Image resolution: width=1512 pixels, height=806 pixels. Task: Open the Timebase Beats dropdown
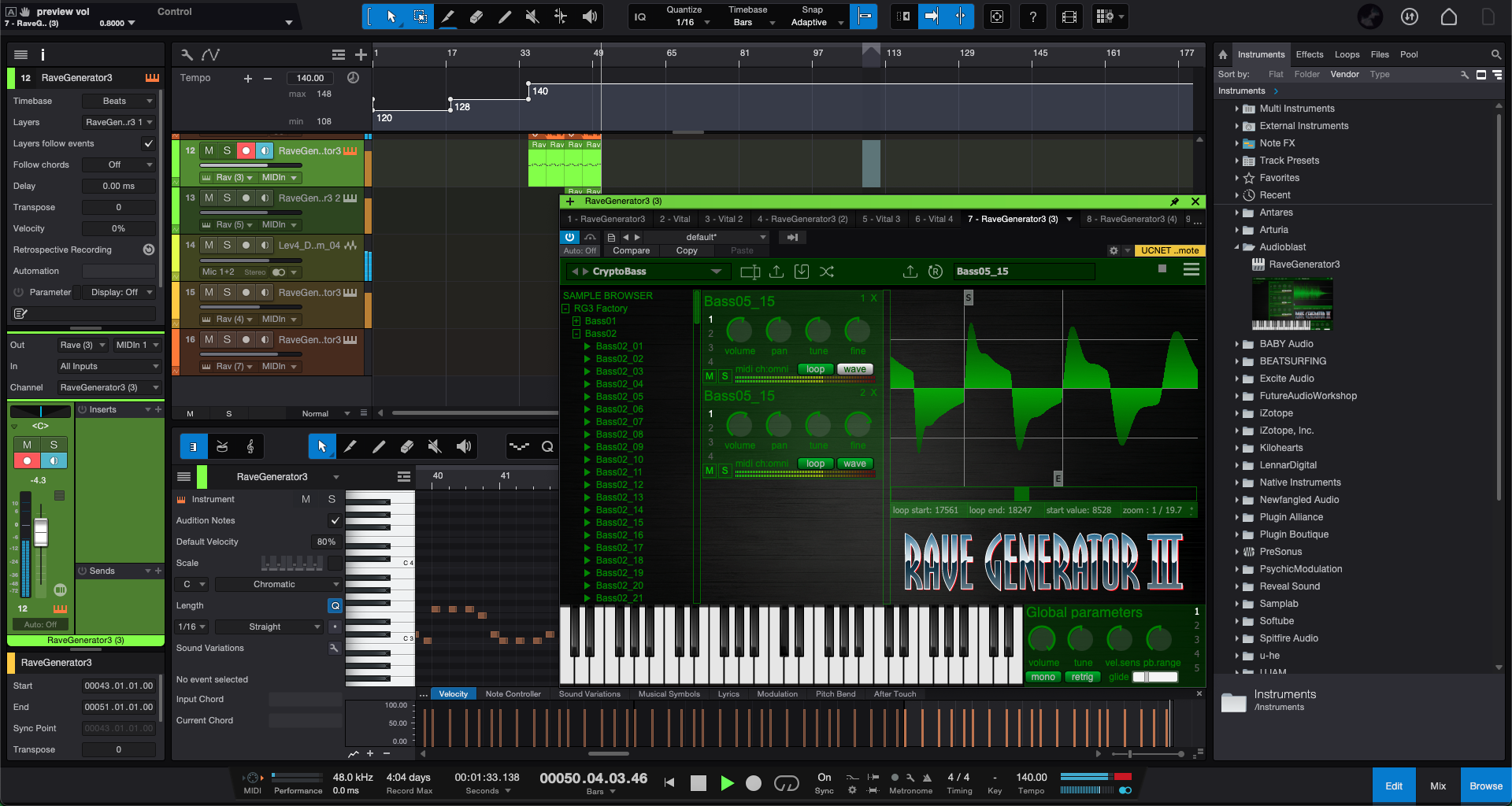[119, 101]
